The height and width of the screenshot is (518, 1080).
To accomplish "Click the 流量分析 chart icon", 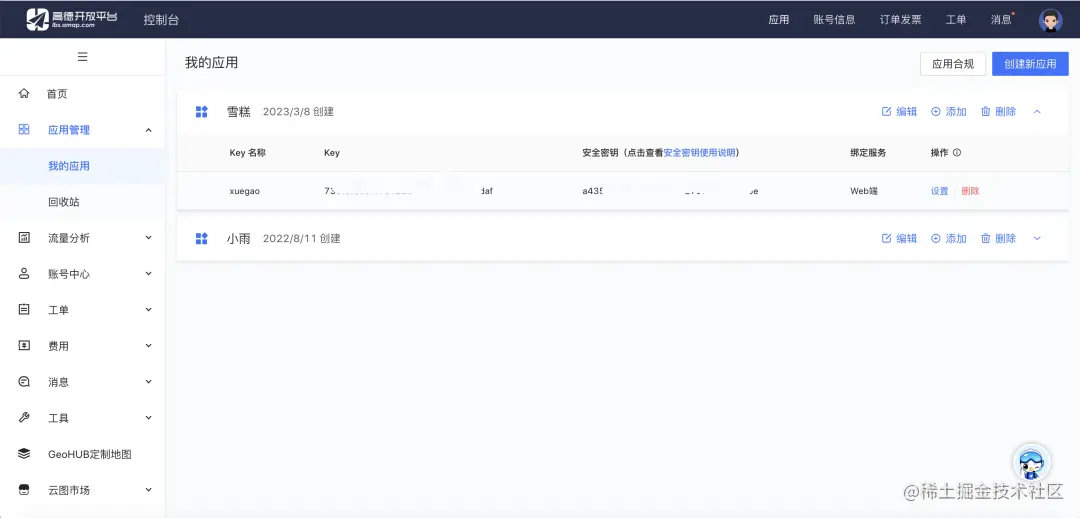I will point(24,238).
